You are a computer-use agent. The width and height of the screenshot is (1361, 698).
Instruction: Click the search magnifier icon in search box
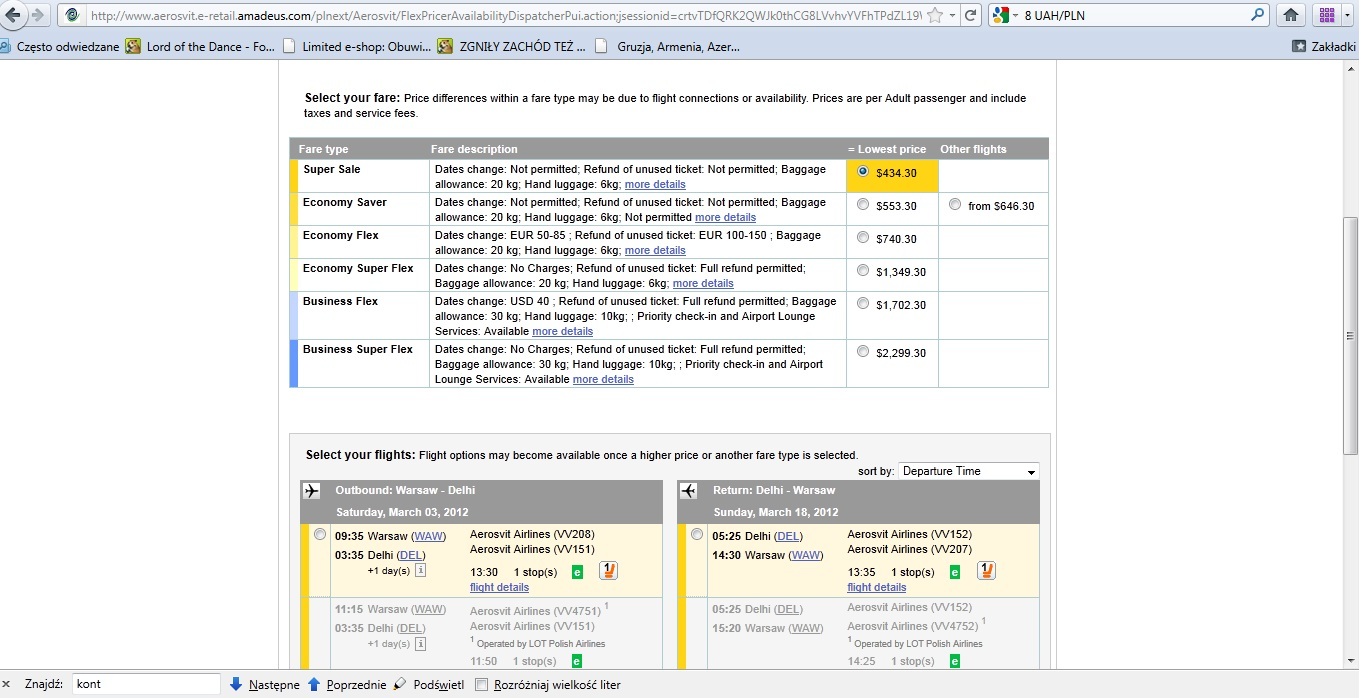click(1258, 15)
